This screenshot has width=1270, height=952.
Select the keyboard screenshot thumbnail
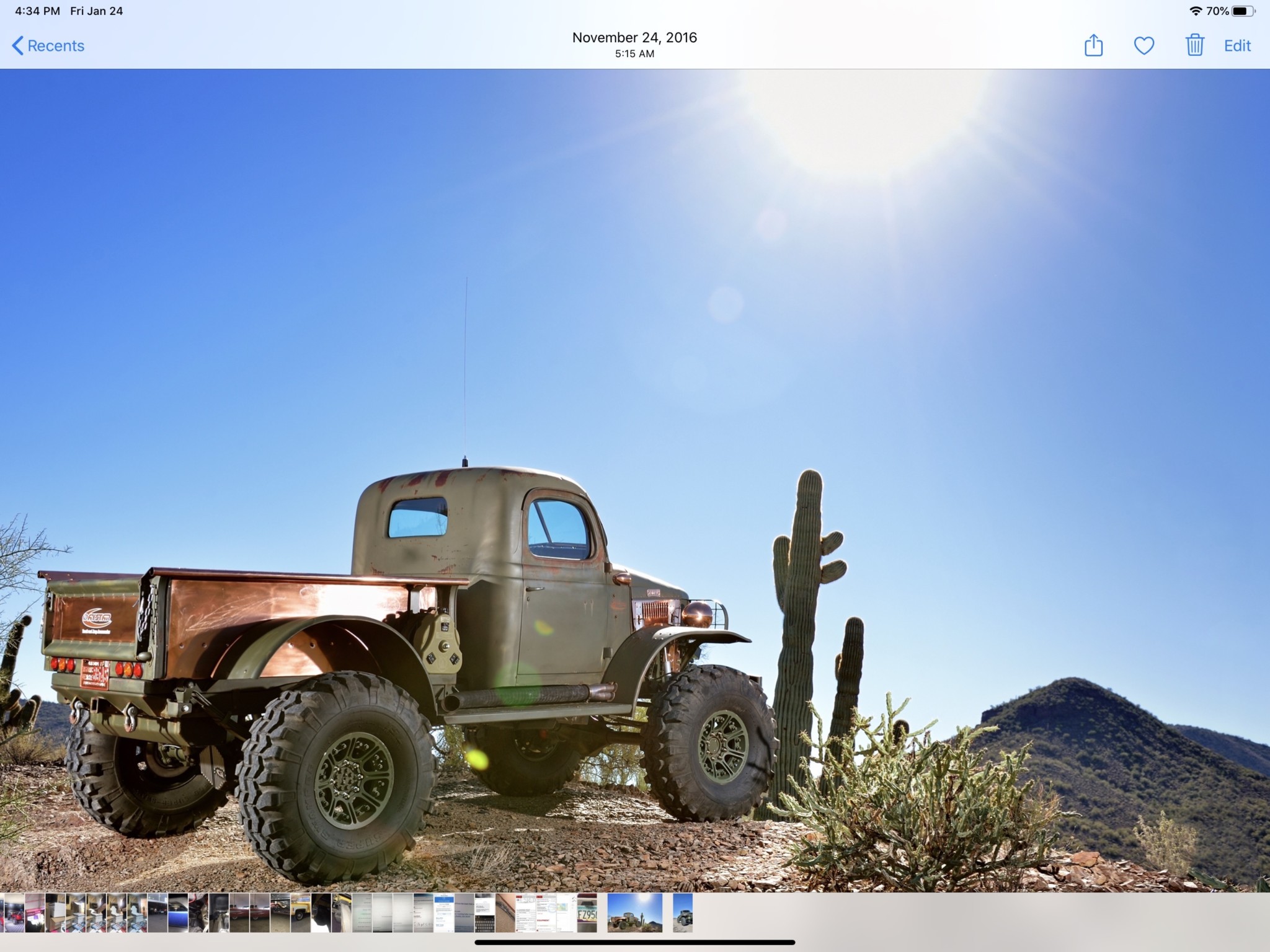(x=484, y=912)
